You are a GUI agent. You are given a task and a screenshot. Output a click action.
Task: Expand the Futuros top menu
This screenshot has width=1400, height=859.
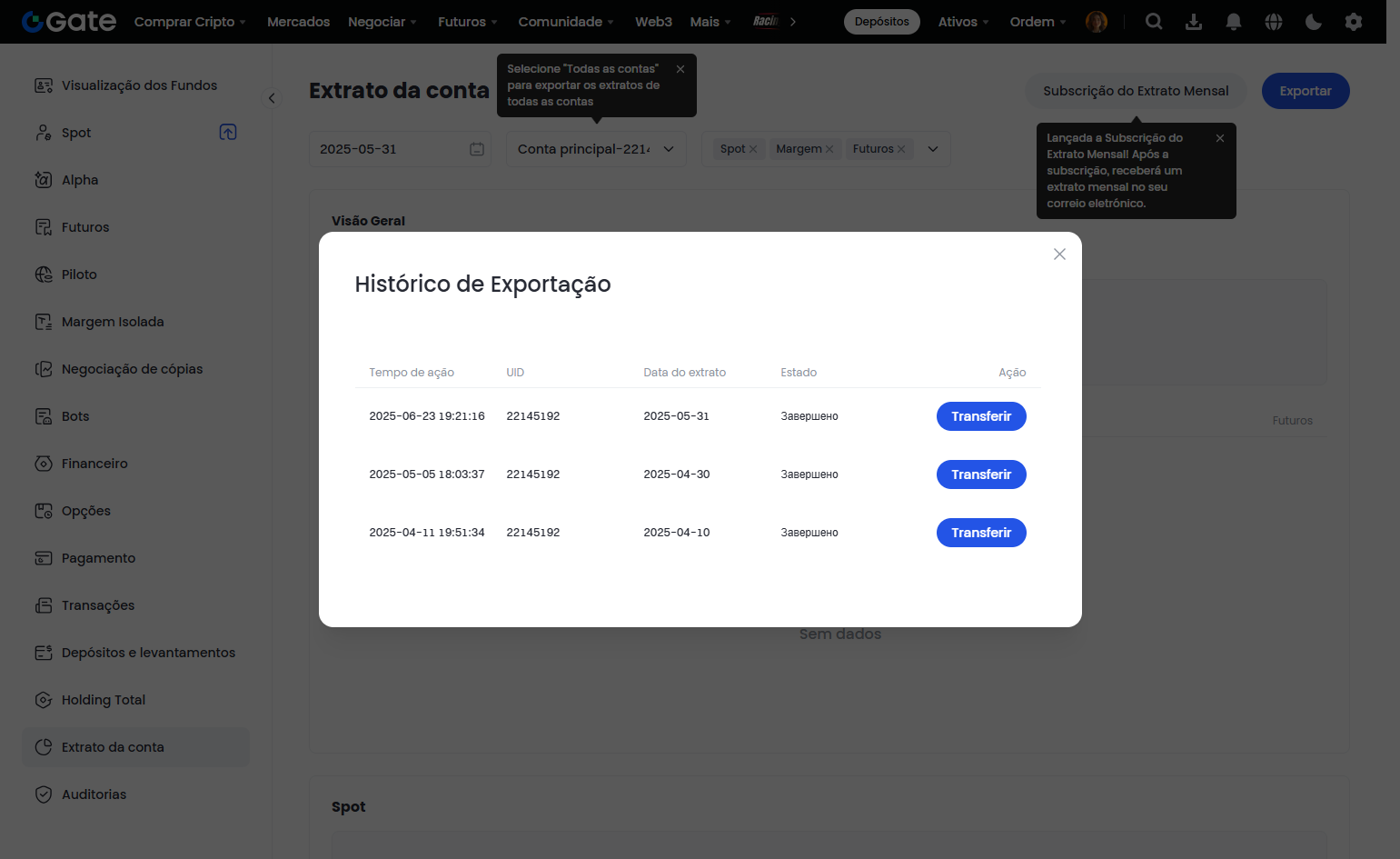(468, 22)
